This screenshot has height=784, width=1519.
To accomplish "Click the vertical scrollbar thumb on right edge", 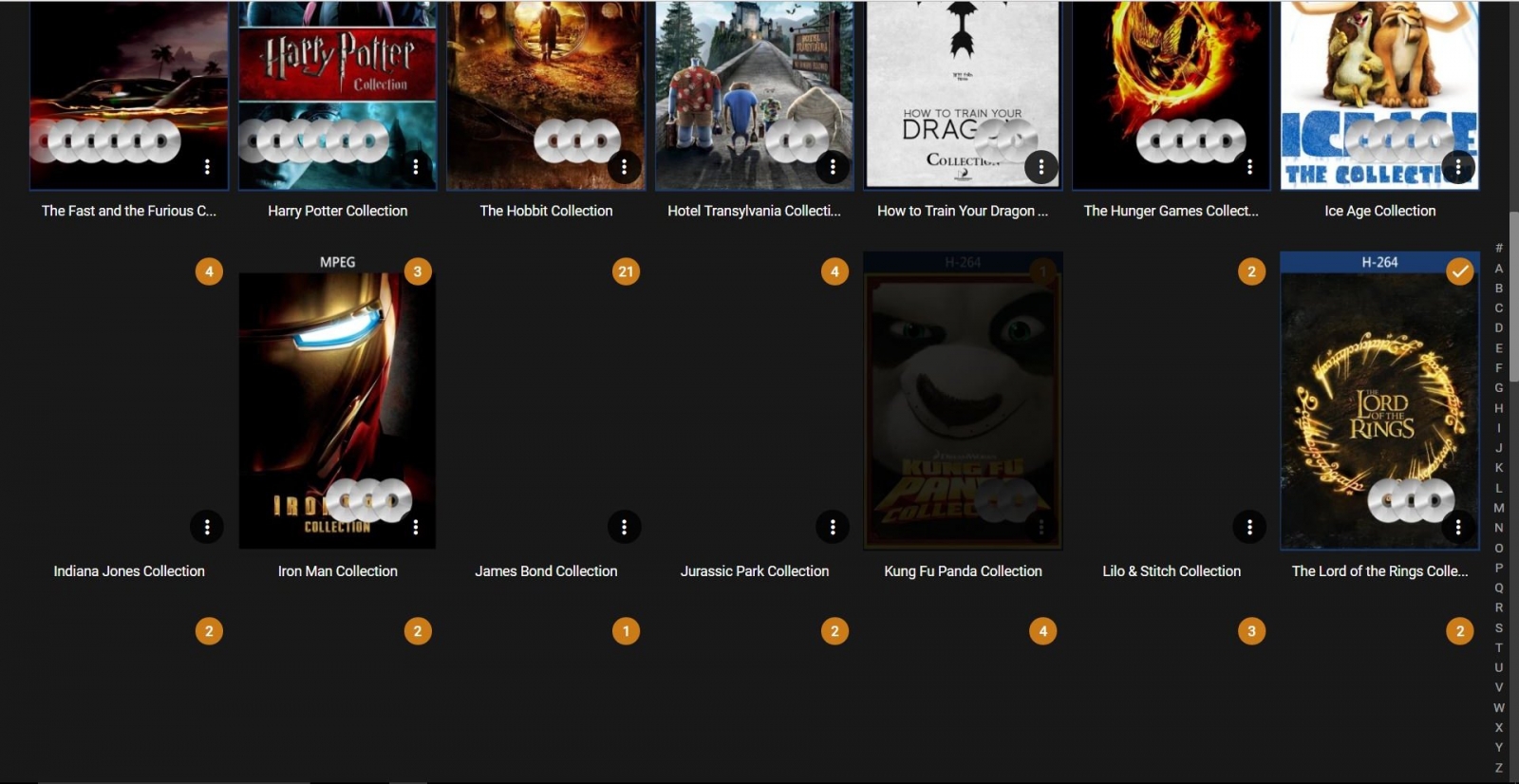I will click(1514, 296).
